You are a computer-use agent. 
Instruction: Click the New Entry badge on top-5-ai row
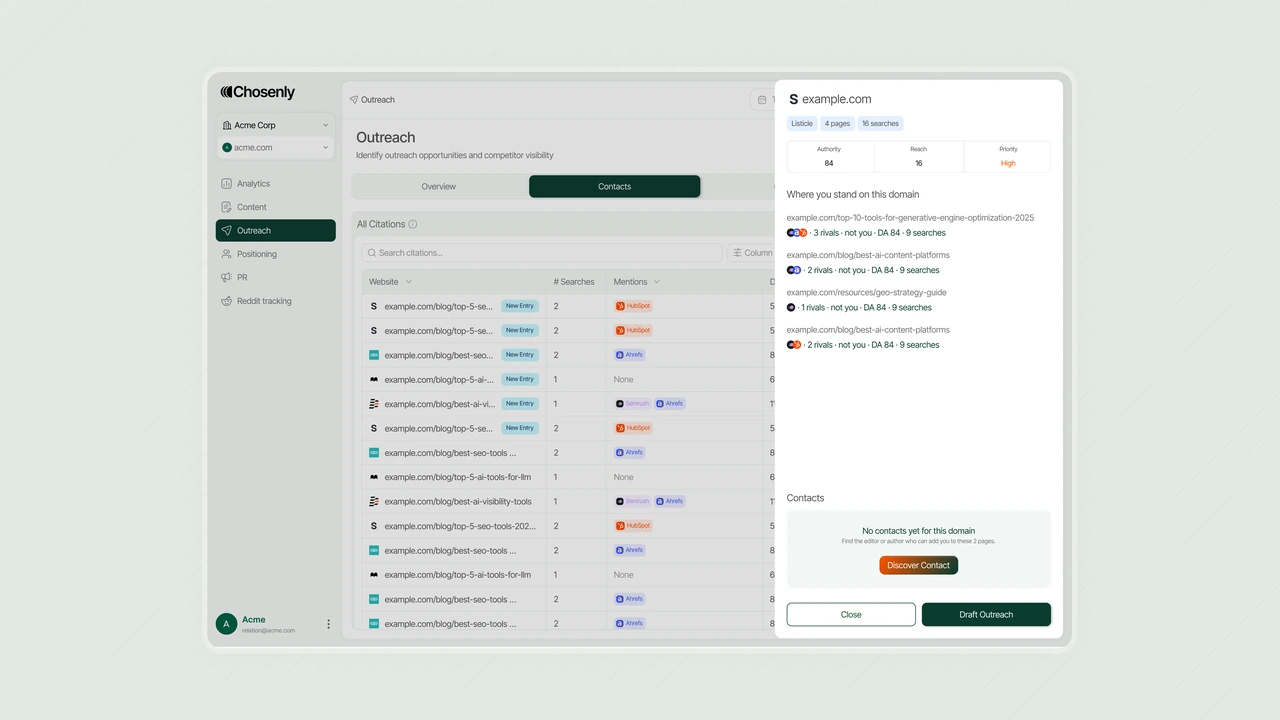pos(520,380)
